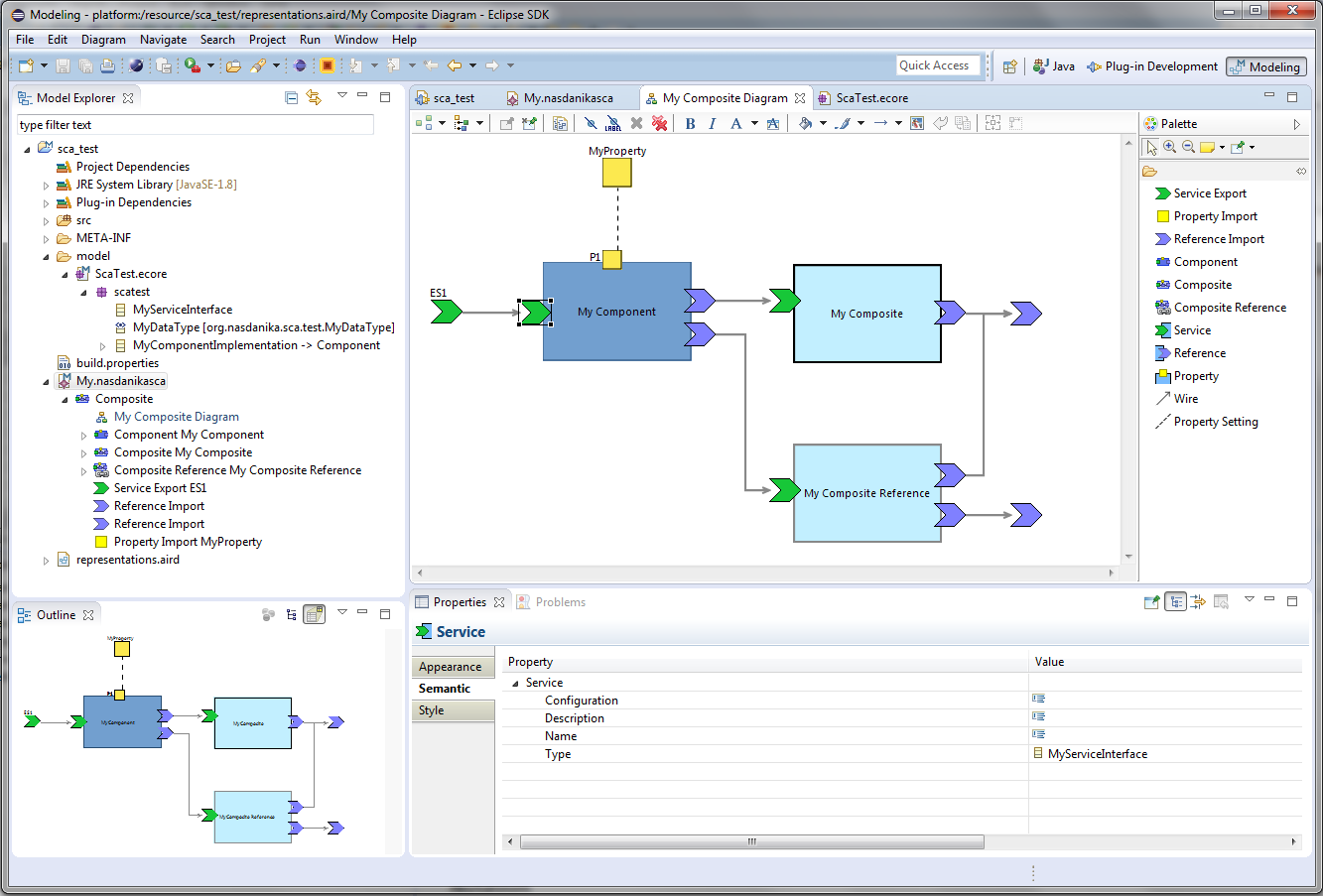Click the Font style A-box icon
The image size is (1323, 896).
pos(772,123)
